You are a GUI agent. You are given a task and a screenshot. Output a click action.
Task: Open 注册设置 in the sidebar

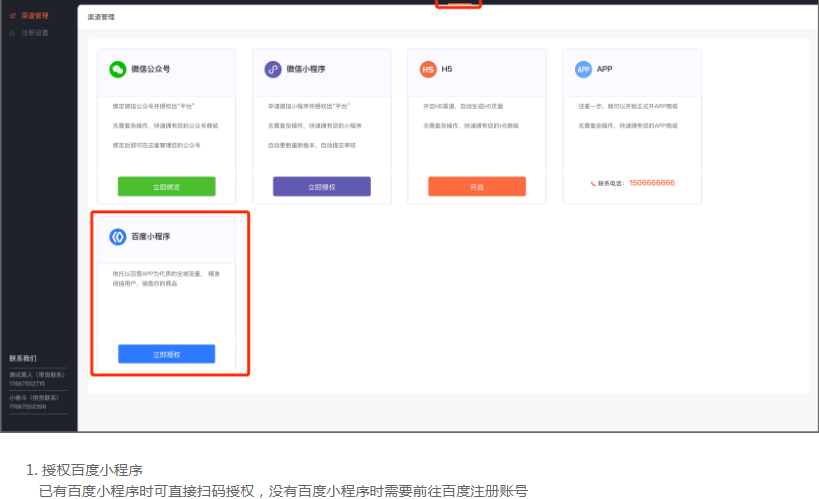(34, 33)
